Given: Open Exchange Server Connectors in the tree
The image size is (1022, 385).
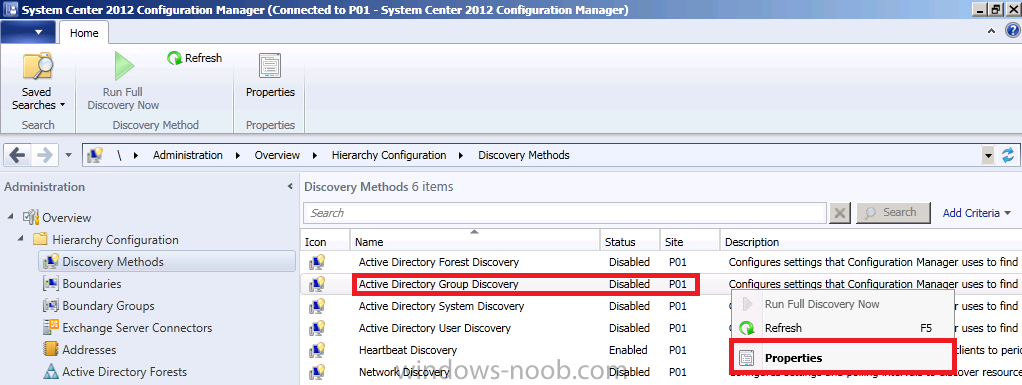Looking at the screenshot, I should pyautogui.click(x=137, y=328).
